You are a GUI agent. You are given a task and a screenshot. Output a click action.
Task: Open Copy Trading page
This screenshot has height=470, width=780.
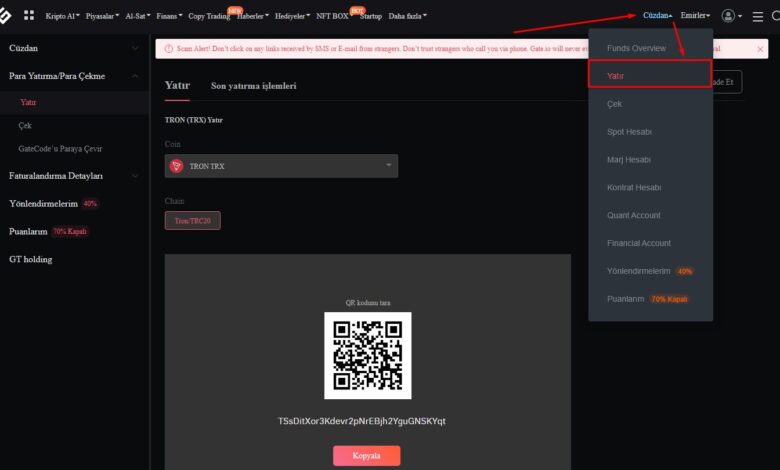pyautogui.click(x=209, y=16)
